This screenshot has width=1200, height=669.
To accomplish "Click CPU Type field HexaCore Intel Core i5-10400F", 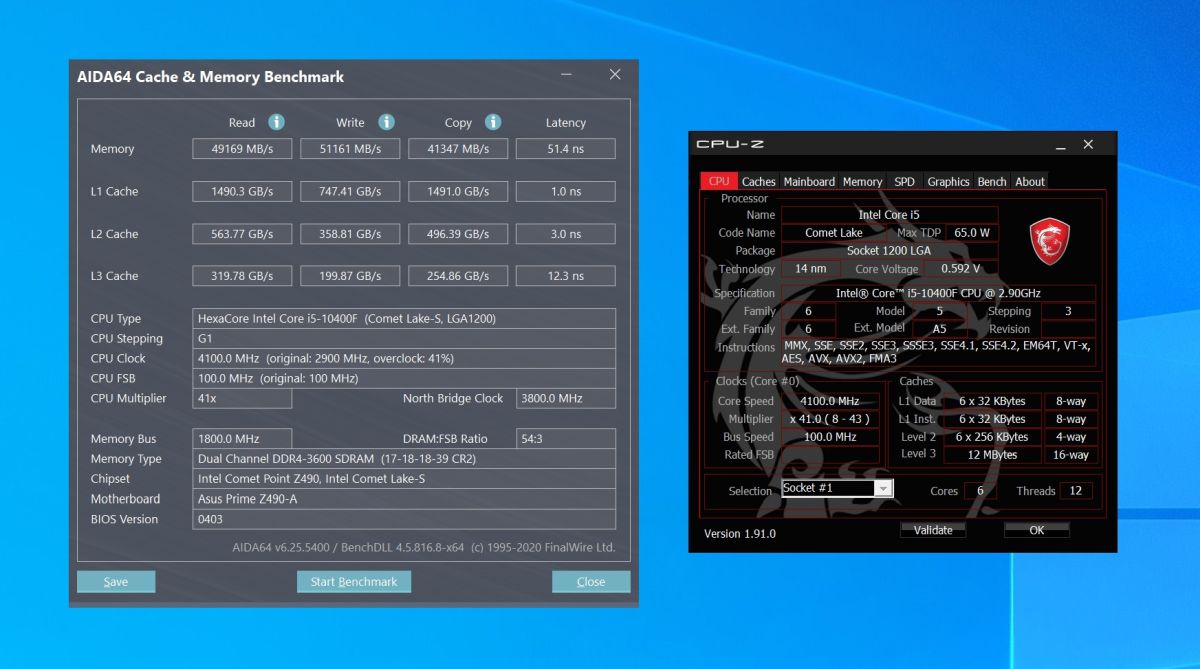I will [404, 319].
